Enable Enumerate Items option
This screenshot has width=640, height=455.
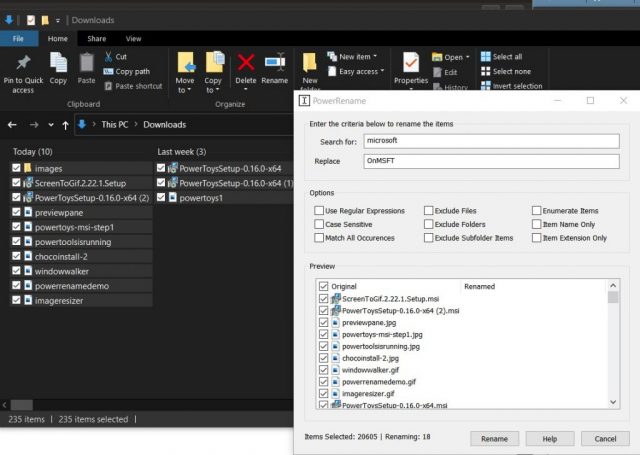(537, 211)
